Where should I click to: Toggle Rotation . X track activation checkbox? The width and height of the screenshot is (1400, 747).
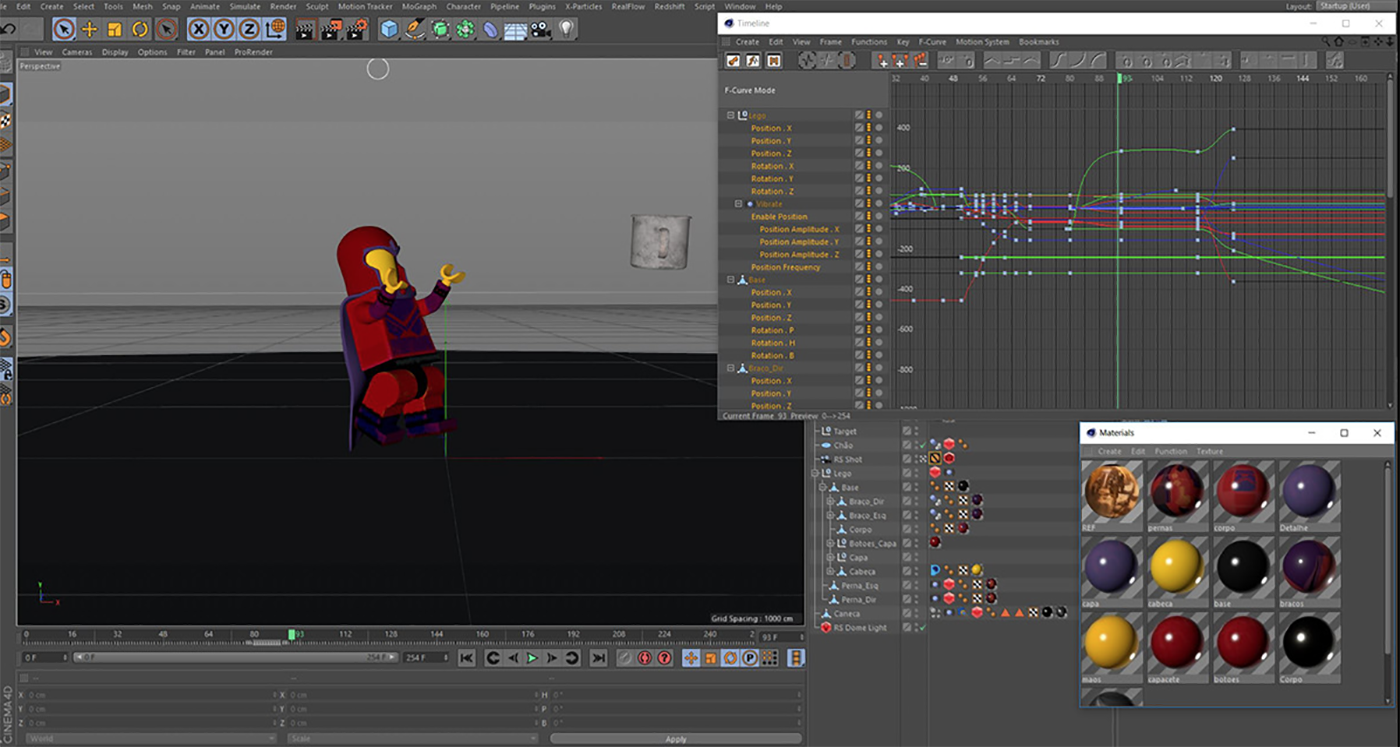(859, 166)
